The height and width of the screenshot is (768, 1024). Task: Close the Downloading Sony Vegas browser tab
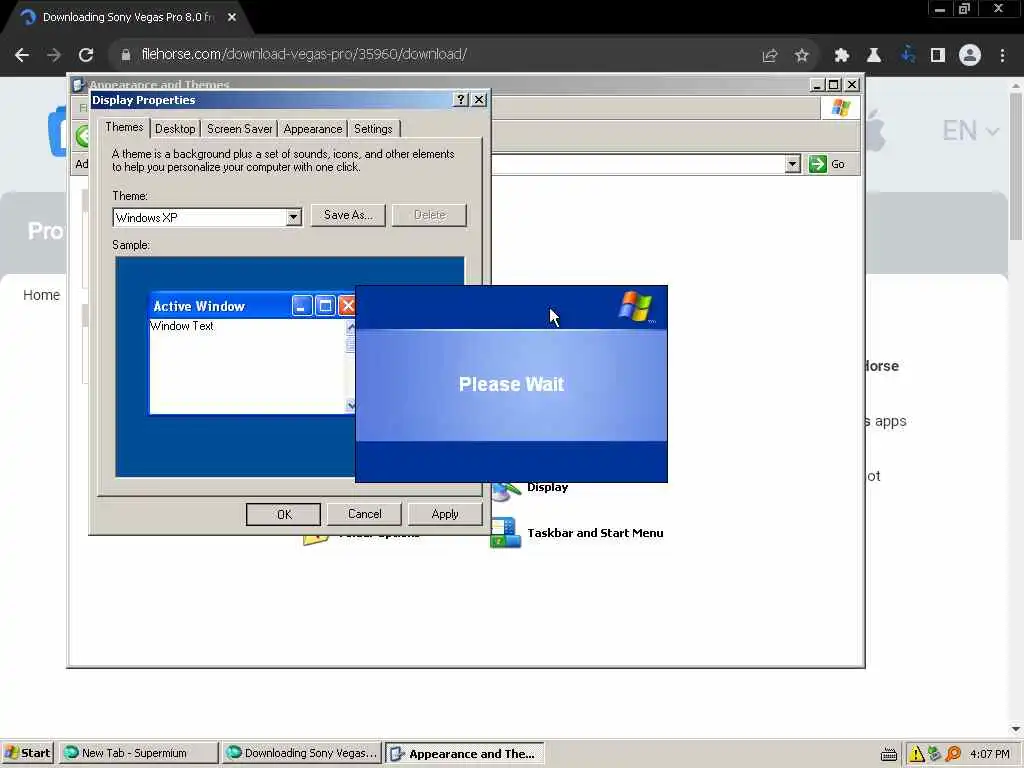point(232,18)
